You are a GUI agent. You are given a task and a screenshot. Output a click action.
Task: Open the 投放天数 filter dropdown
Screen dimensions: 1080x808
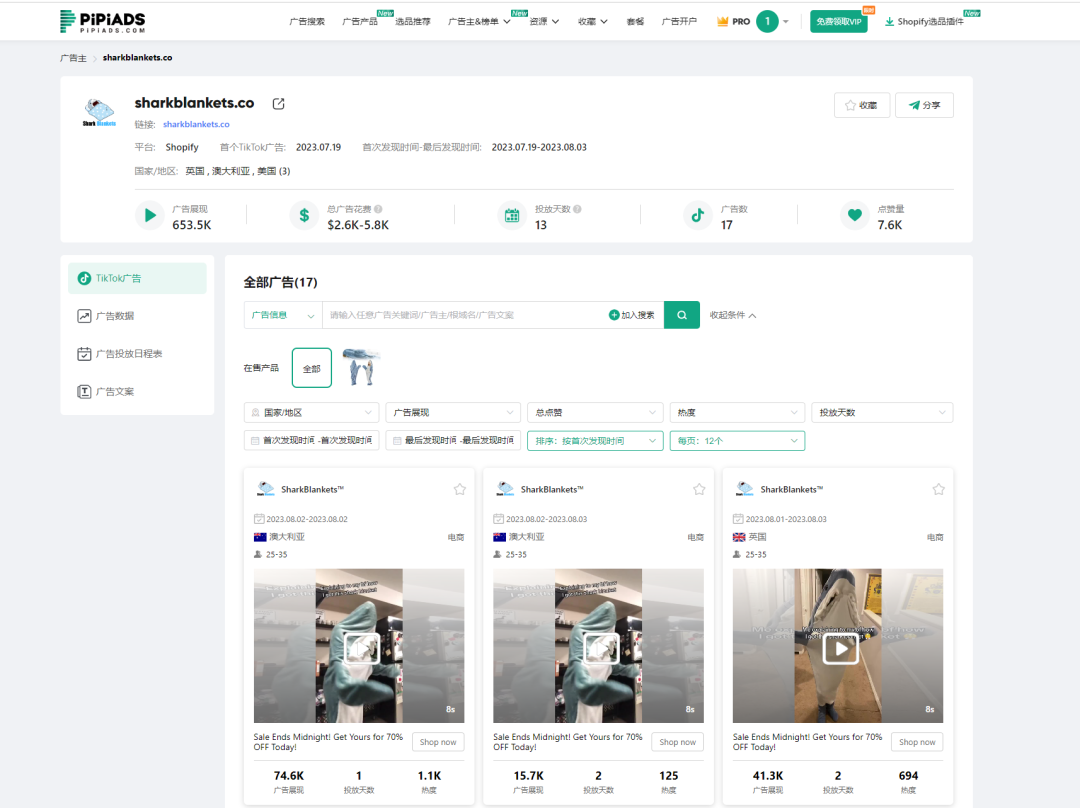(882, 413)
